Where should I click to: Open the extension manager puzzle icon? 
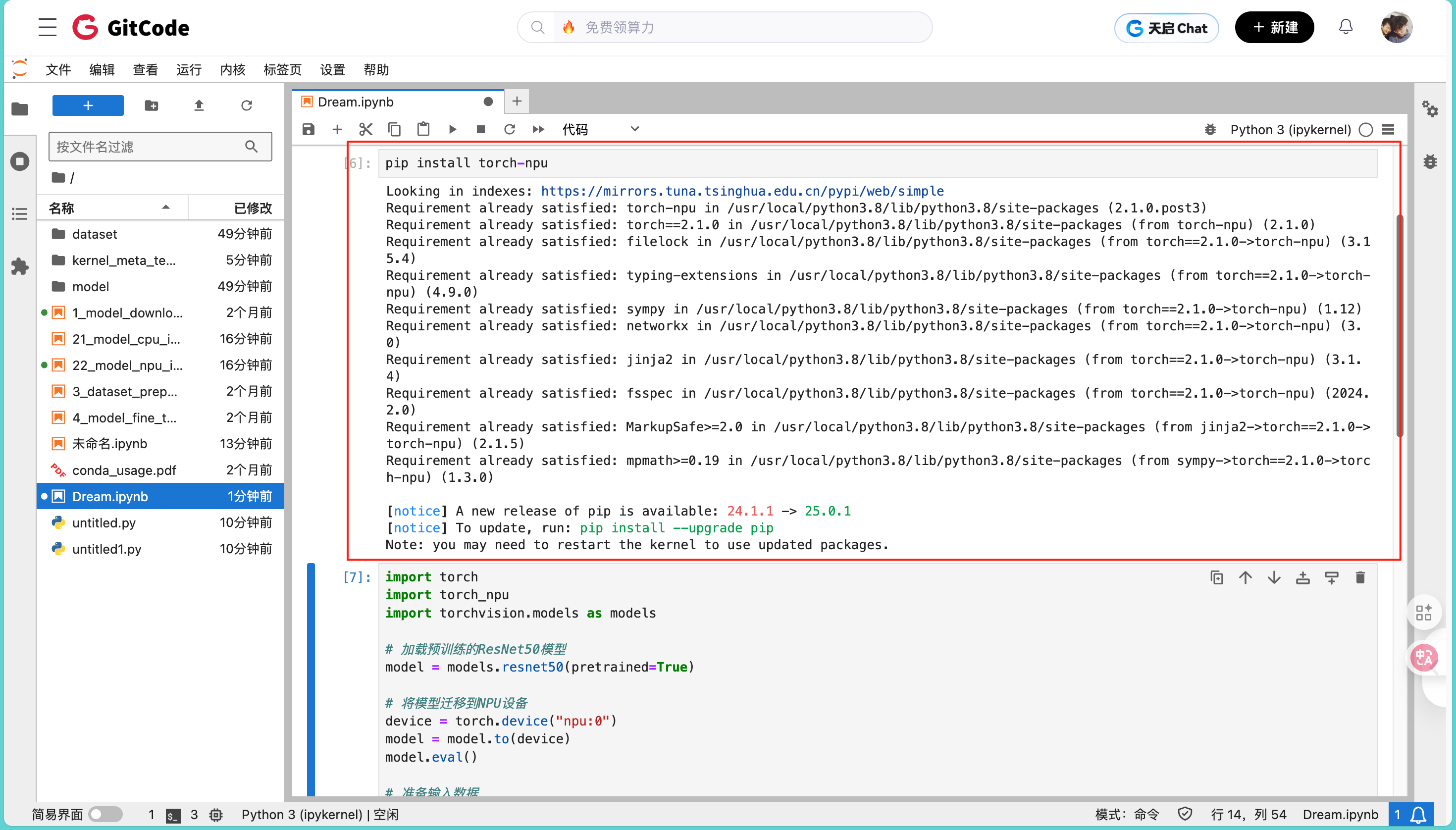[x=19, y=266]
